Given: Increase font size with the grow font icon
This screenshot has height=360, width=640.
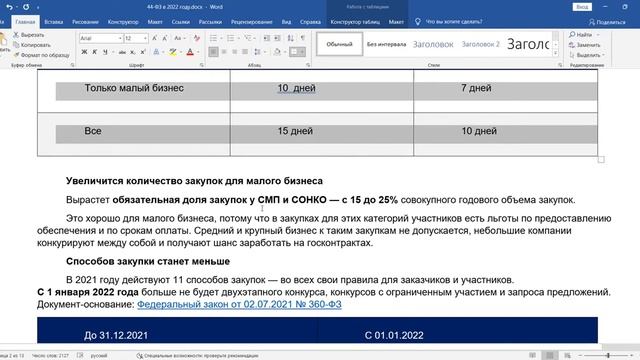Looking at the screenshot, I should 155,38.
